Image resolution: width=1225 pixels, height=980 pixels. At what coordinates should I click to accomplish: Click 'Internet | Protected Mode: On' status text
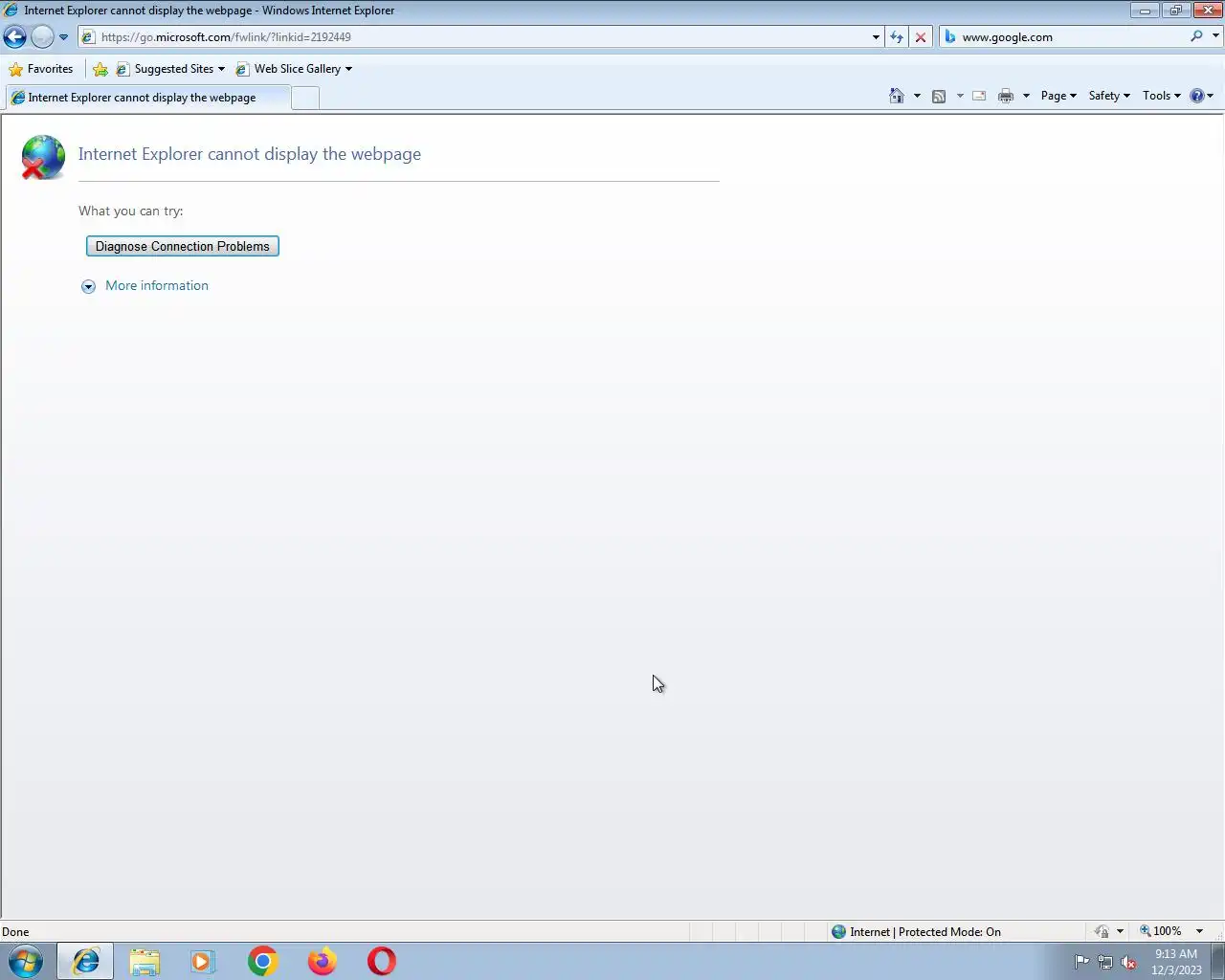click(925, 931)
